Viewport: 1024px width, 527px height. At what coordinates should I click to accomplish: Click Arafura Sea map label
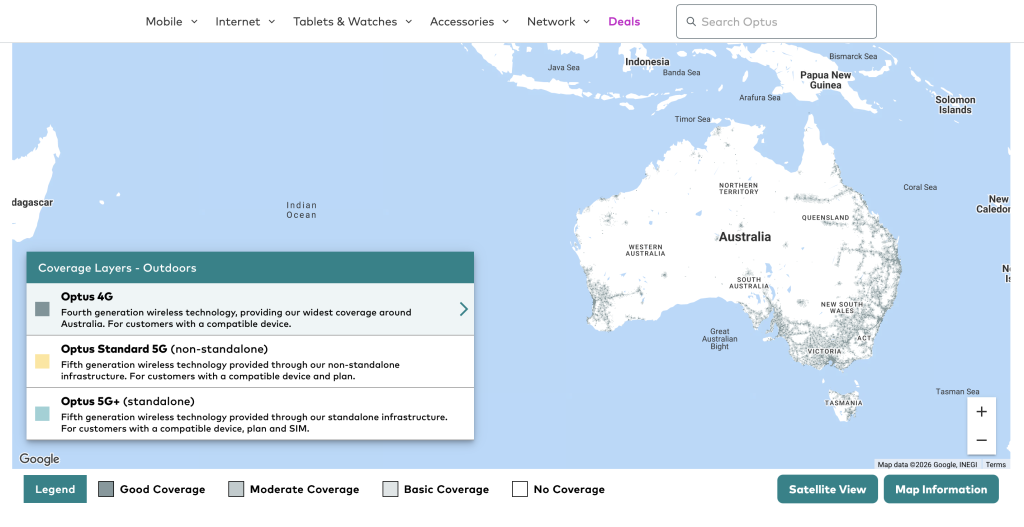(760, 98)
